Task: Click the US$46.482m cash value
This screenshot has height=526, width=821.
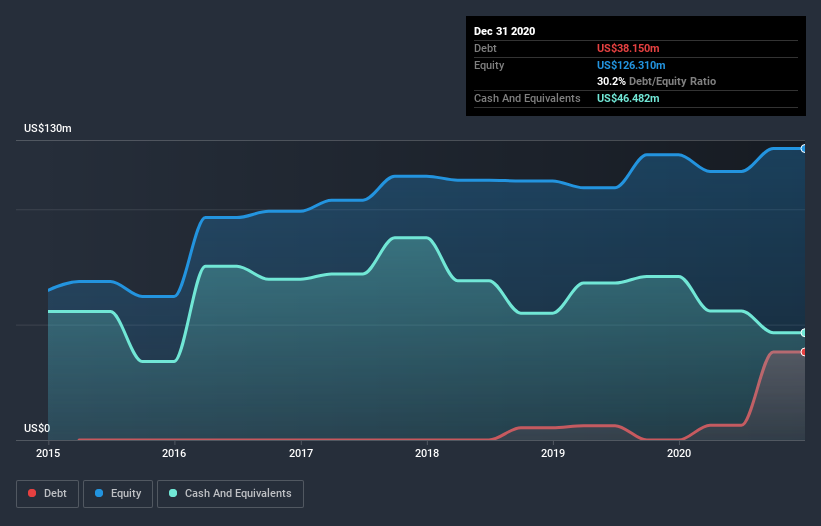Action: [628, 98]
